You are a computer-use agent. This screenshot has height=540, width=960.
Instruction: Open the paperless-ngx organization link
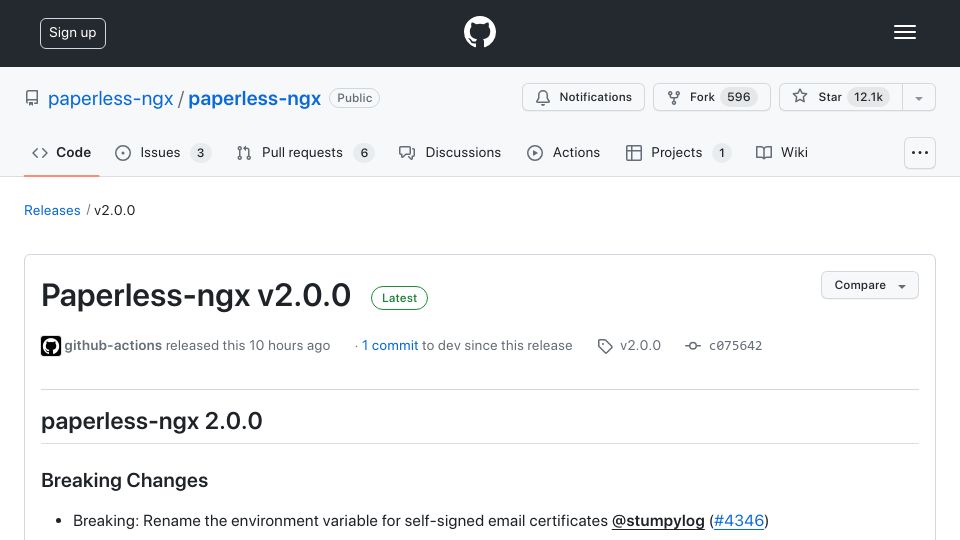click(x=110, y=98)
